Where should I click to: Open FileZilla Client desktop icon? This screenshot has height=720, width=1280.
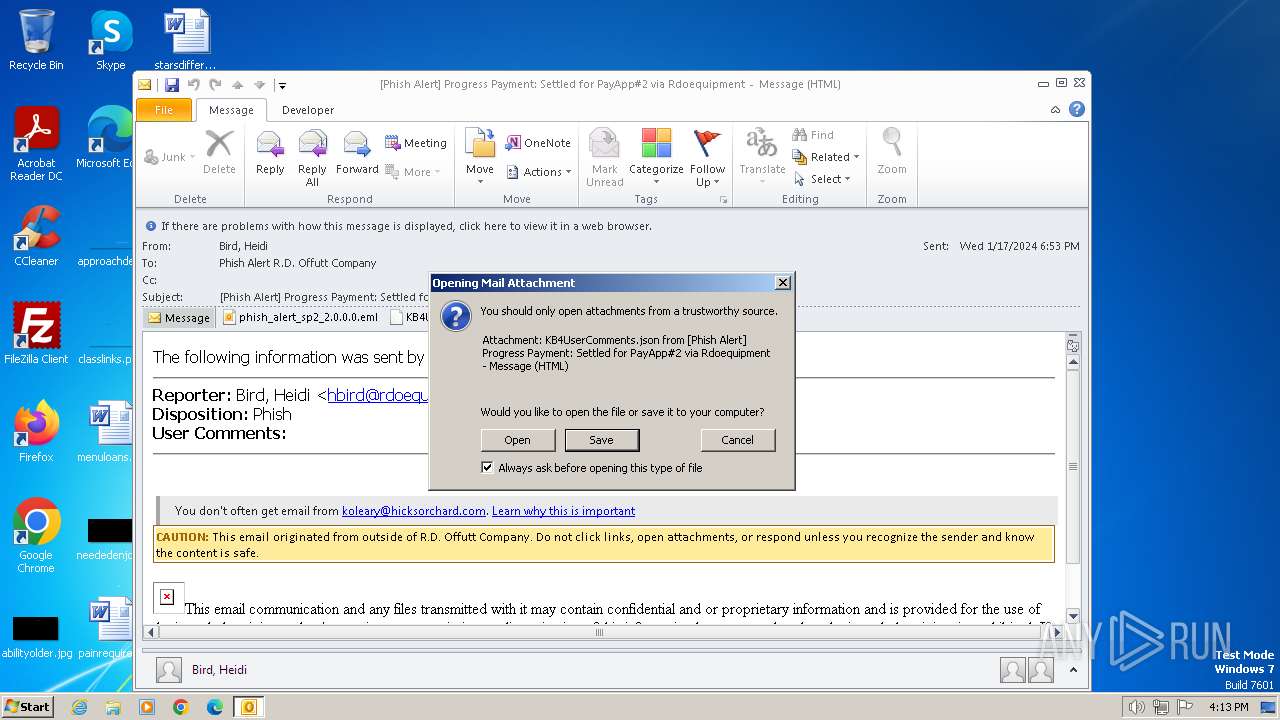click(x=36, y=334)
